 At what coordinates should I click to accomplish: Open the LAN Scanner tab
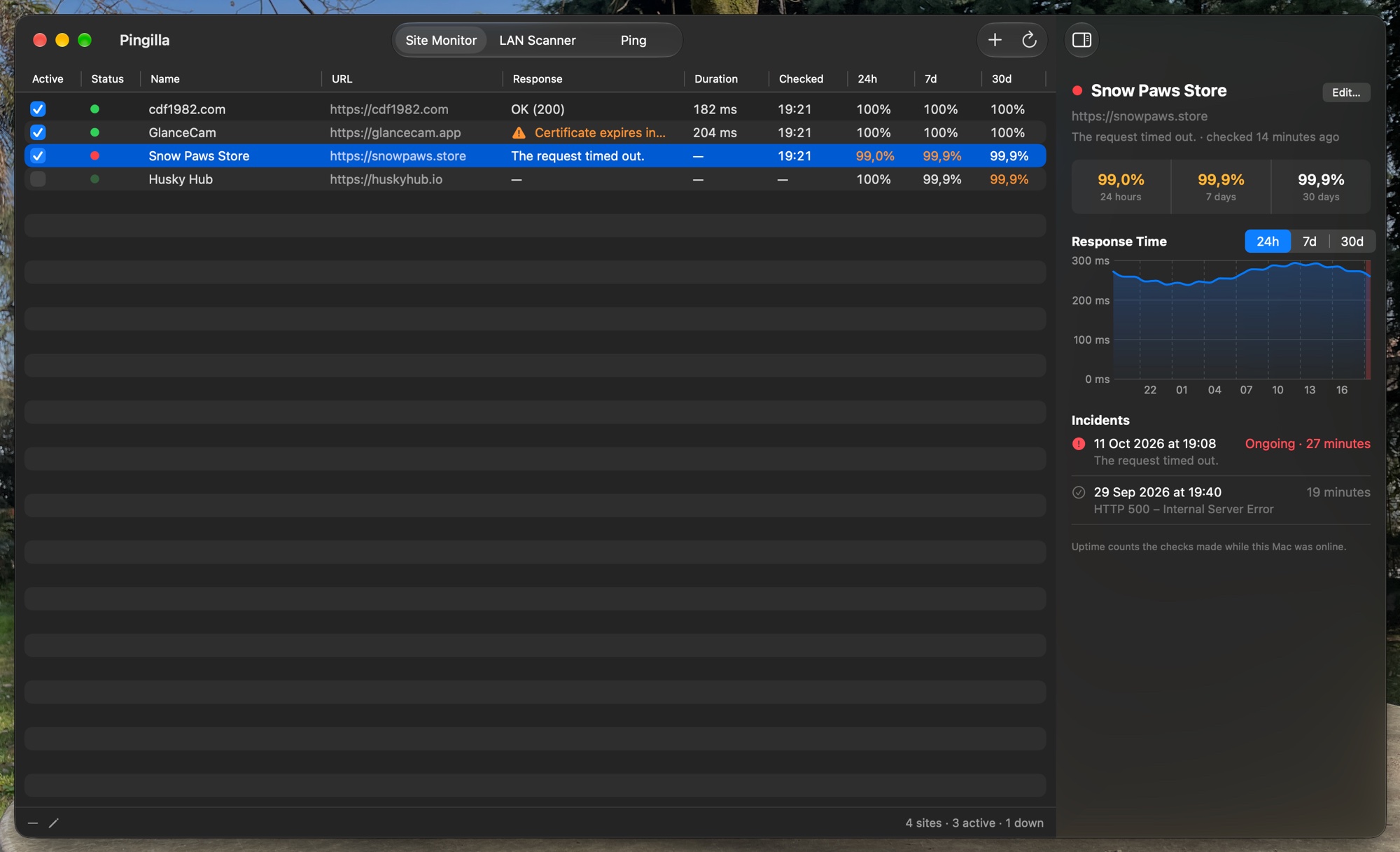538,40
